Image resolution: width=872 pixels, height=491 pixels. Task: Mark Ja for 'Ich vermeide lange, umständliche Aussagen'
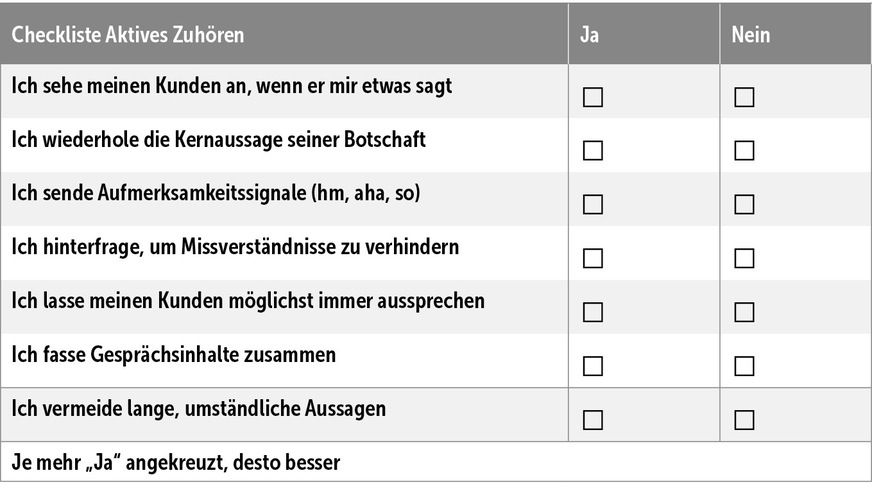593,419
